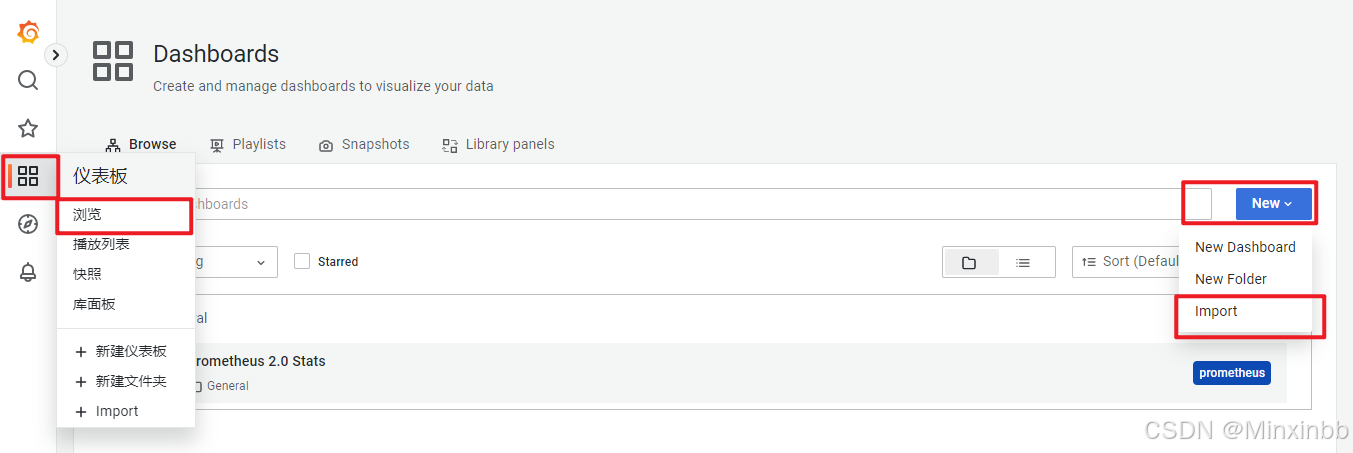Open the Prometheus 2.0 Stats dashboard
Image resolution: width=1353 pixels, height=453 pixels.
257,361
